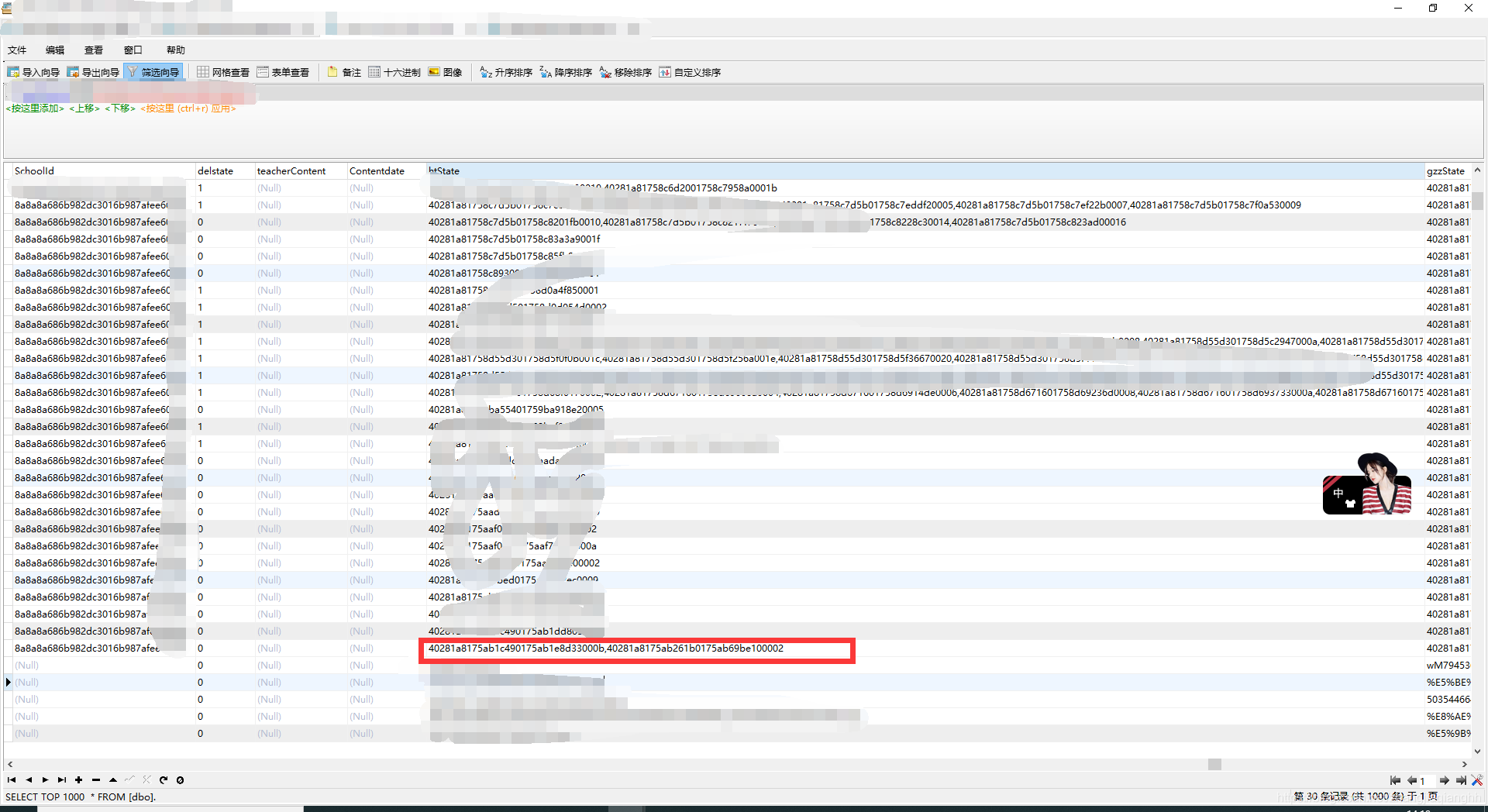
Task: Open the 编辑 menu
Action: tap(55, 50)
